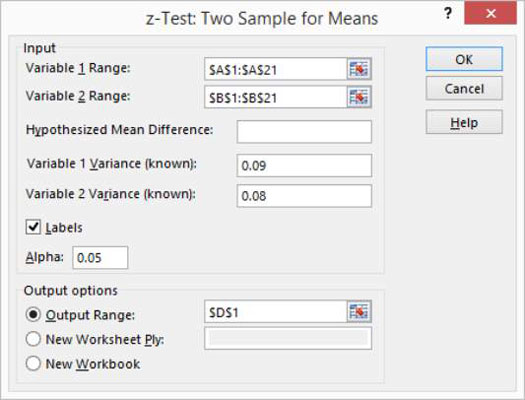Click the Variable 2 Variance known field
525x400 pixels.
tap(304, 196)
